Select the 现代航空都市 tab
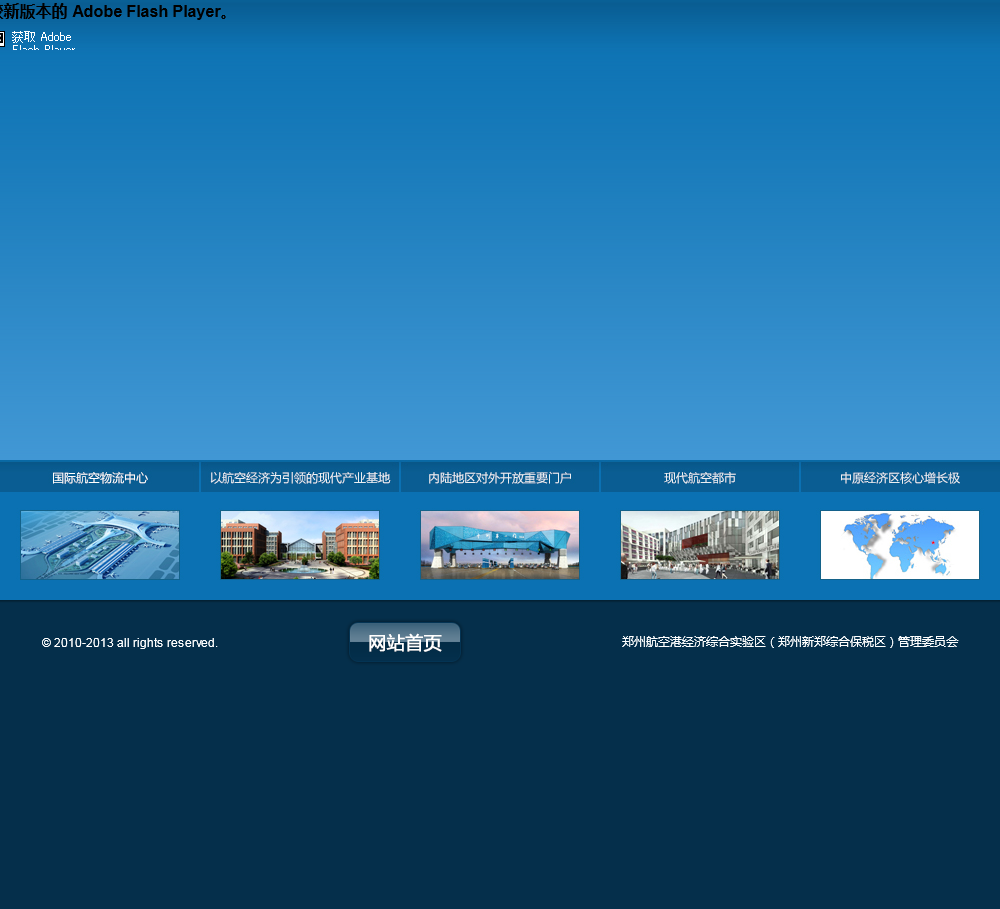Viewport: 1000px width, 909px height. (700, 478)
